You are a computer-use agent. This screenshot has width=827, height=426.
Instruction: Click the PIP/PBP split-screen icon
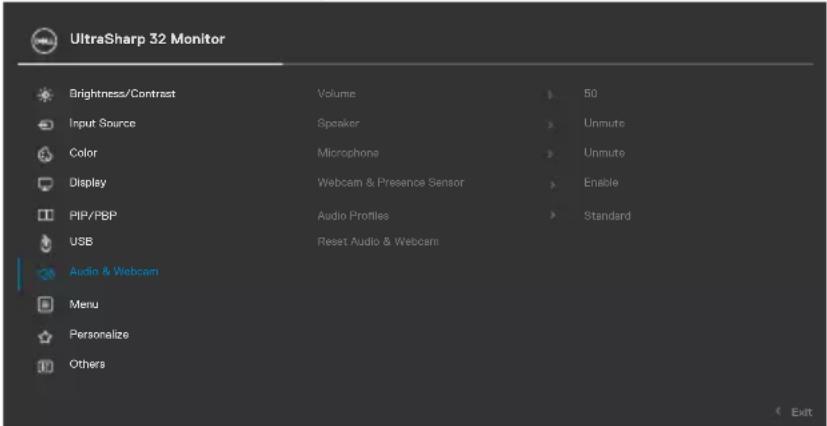45,216
